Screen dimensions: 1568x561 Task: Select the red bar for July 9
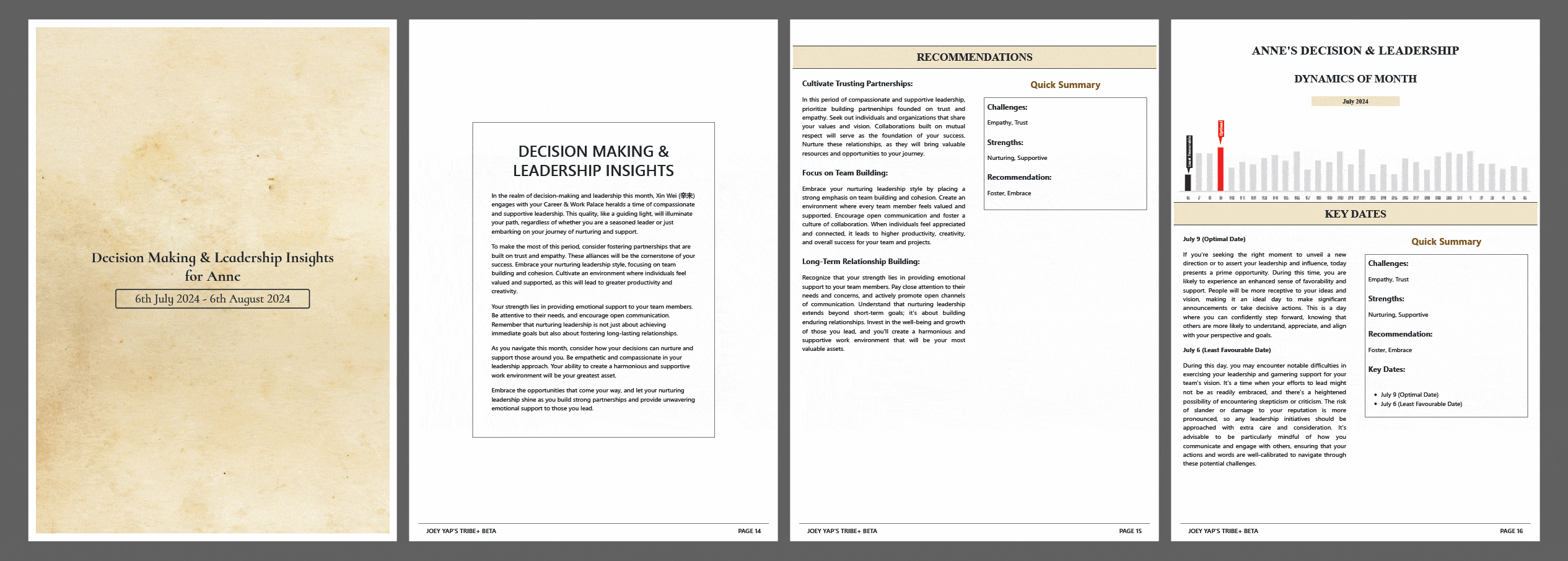1220,169
